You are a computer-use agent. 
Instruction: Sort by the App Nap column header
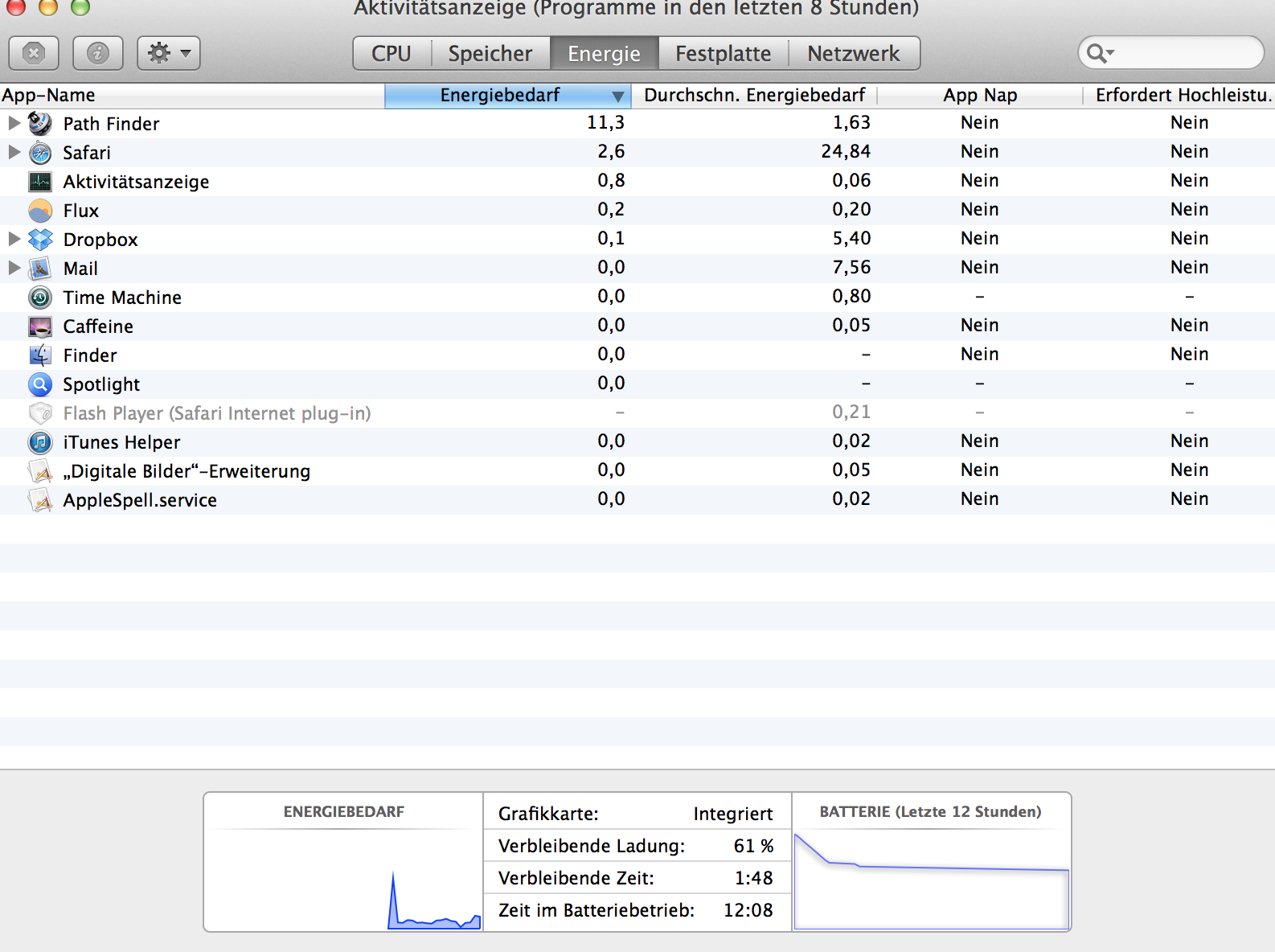click(980, 96)
